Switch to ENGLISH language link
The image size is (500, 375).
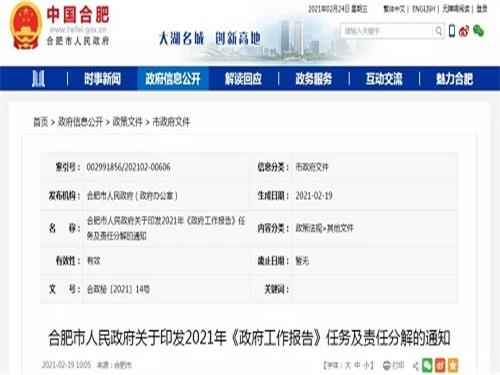423,9
